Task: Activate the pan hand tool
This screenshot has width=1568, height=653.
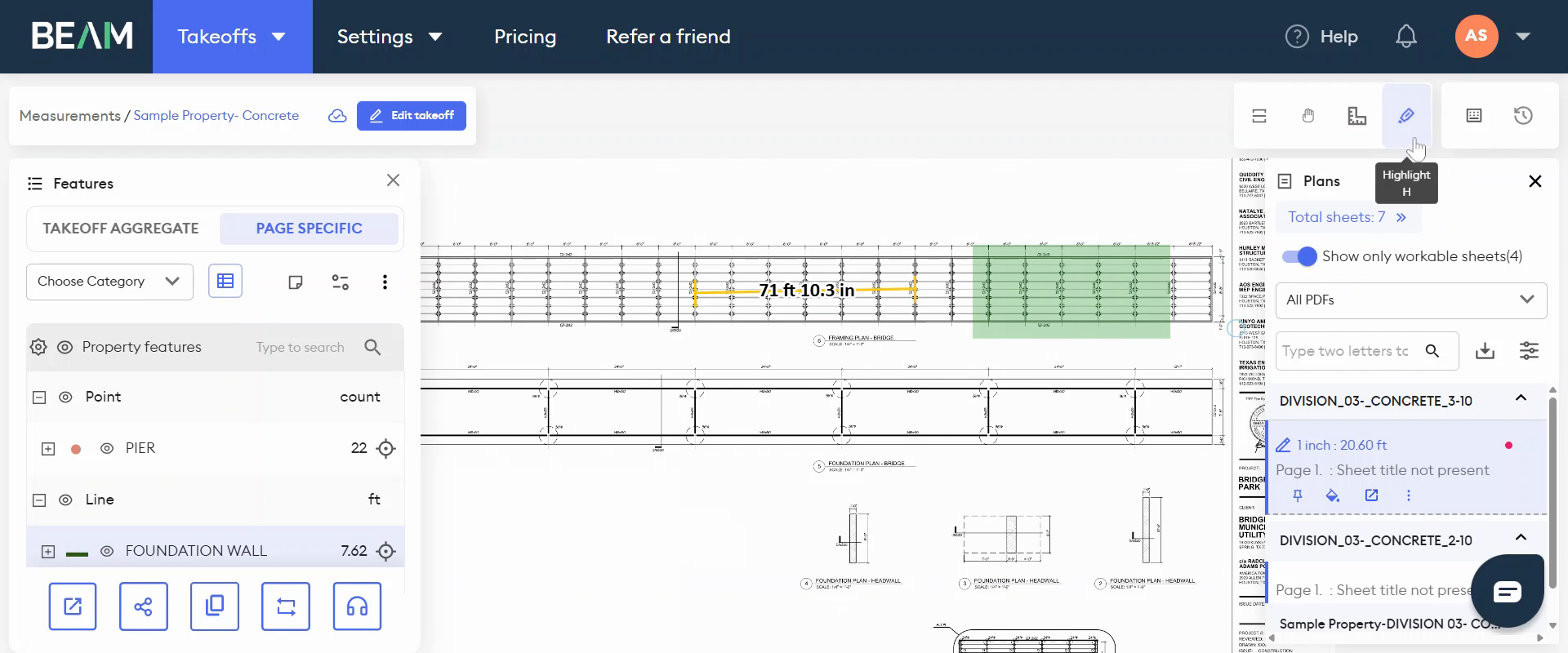Action: 1308,116
